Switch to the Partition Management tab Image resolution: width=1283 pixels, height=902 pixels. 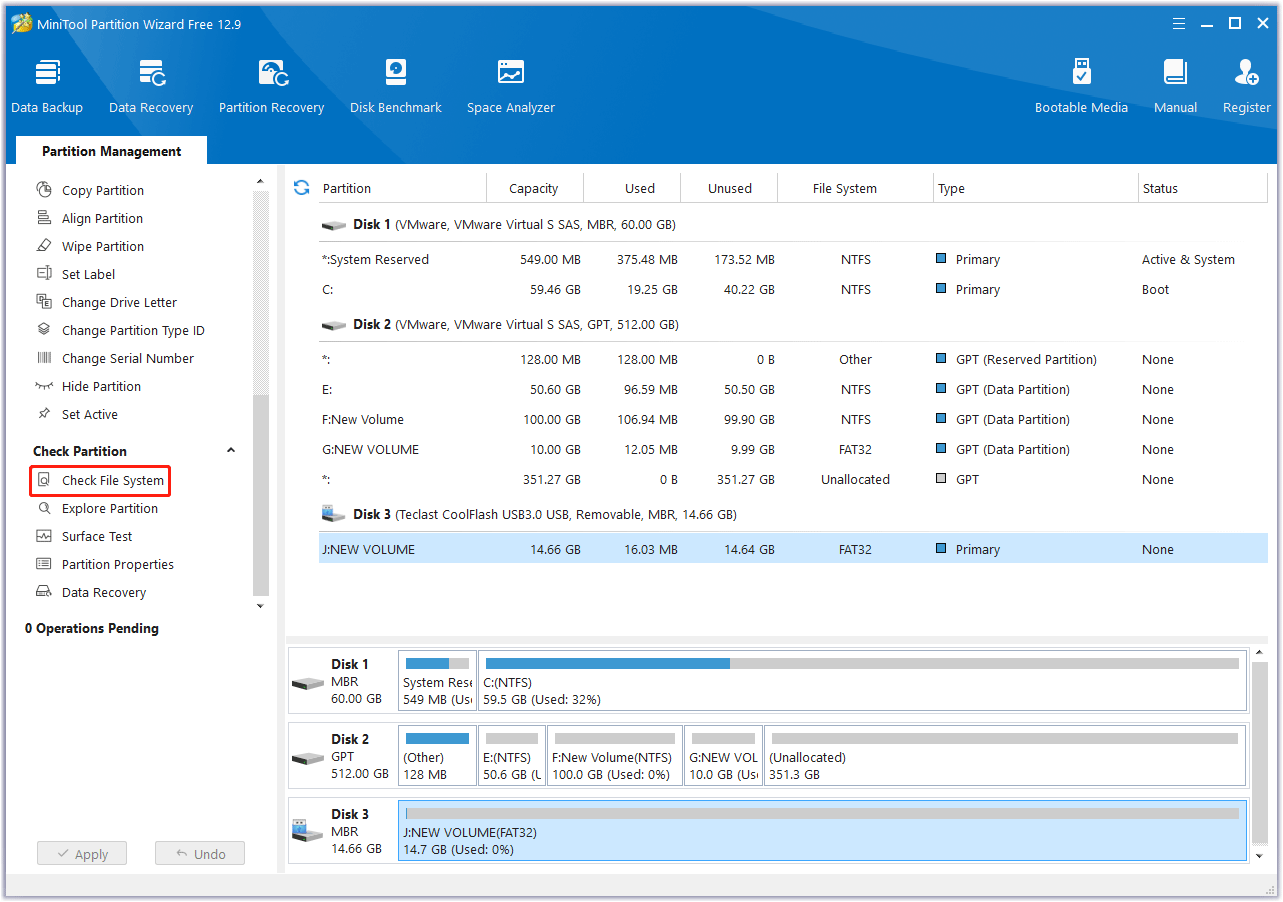(112, 152)
